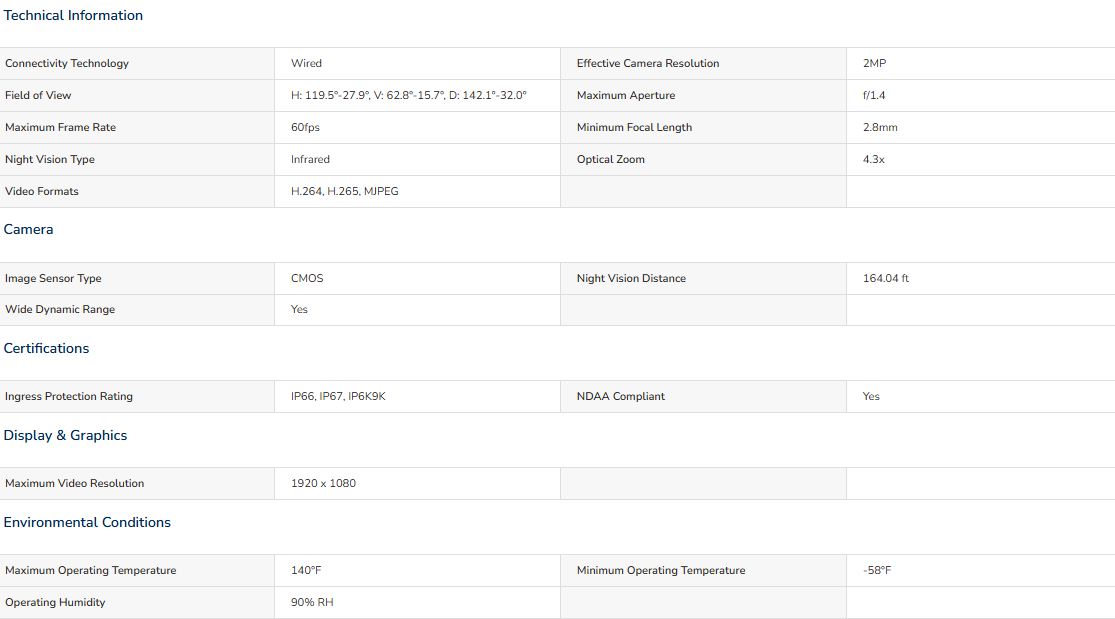This screenshot has width=1115, height=619.
Task: Select the NDAA Compliant label
Action: 621,396
